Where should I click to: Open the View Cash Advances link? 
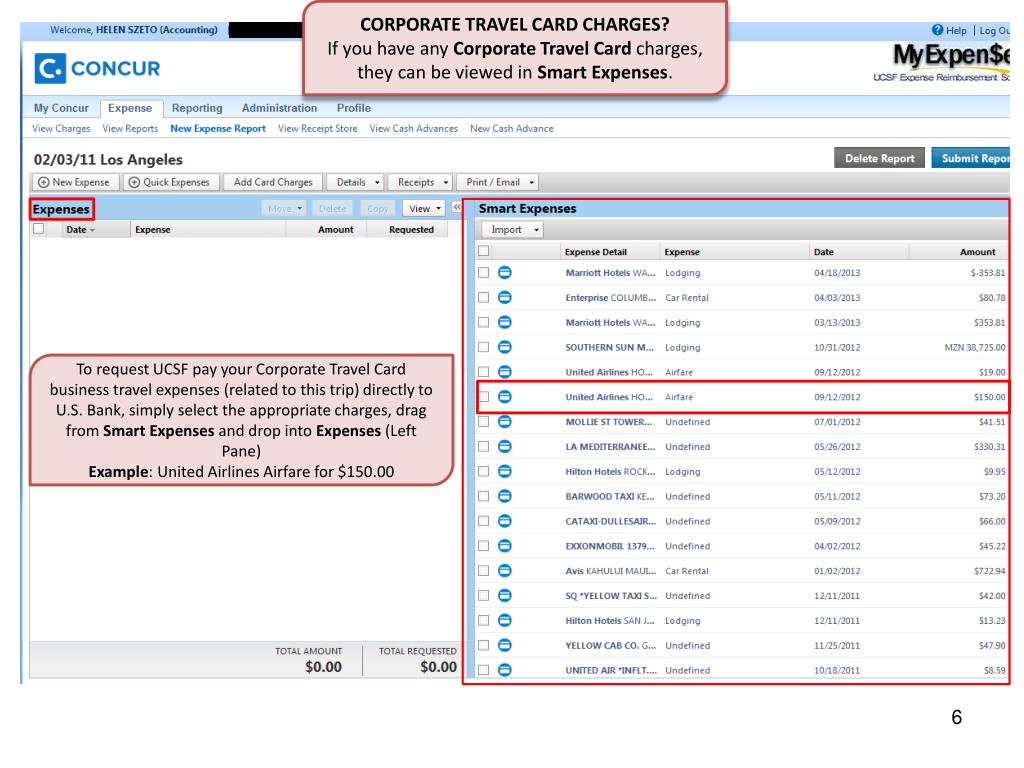pyautogui.click(x=413, y=129)
